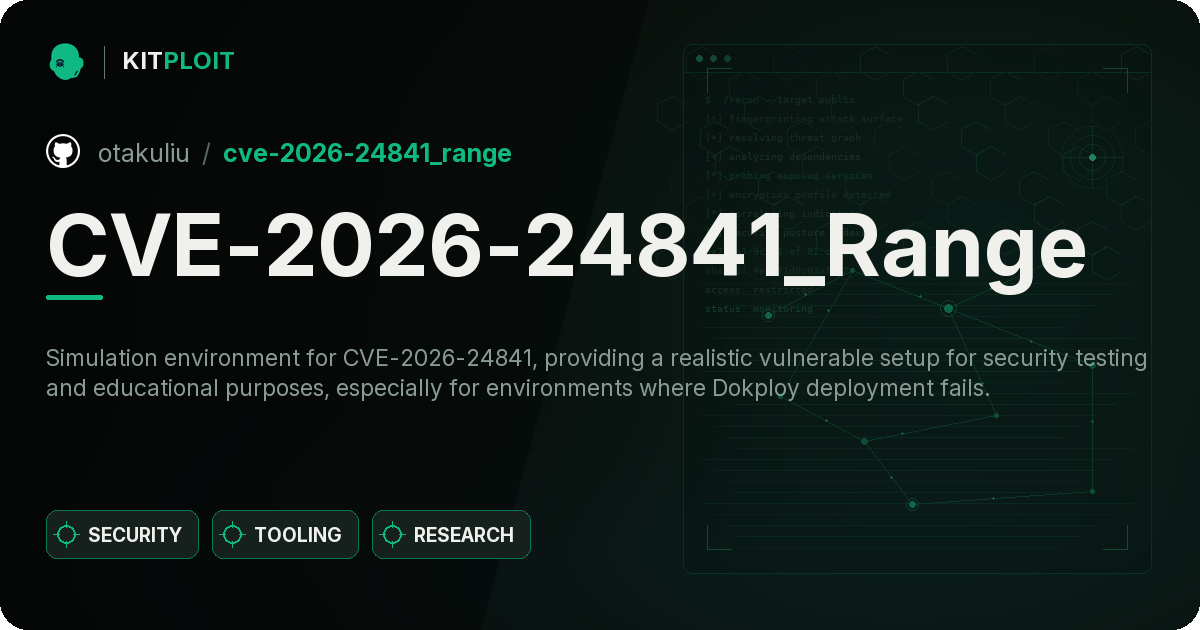Open the cve-2026-24841_range repository link
Viewport: 1200px width, 630px height.
pyautogui.click(x=367, y=153)
